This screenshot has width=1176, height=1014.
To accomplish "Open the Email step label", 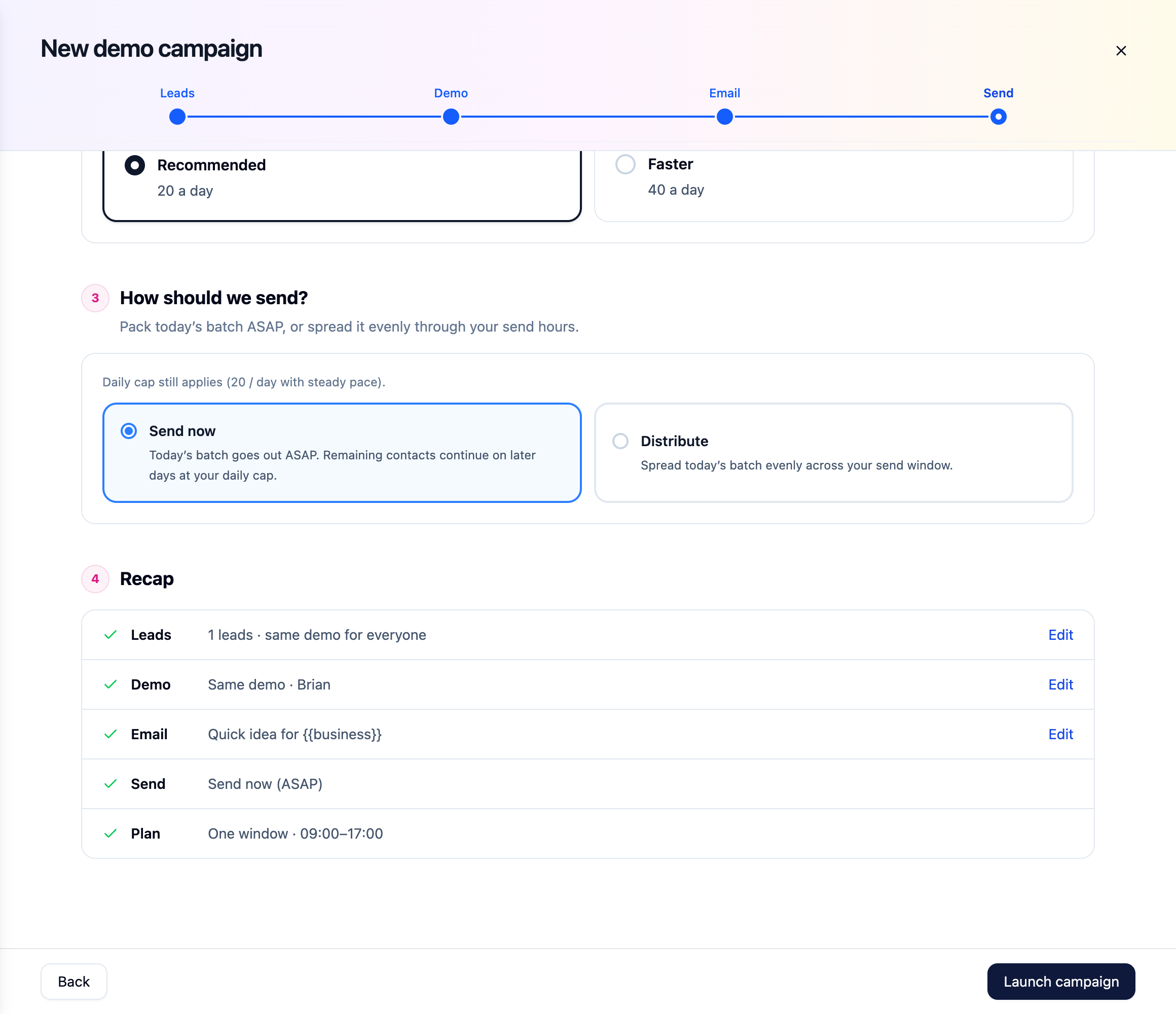I will [x=725, y=93].
